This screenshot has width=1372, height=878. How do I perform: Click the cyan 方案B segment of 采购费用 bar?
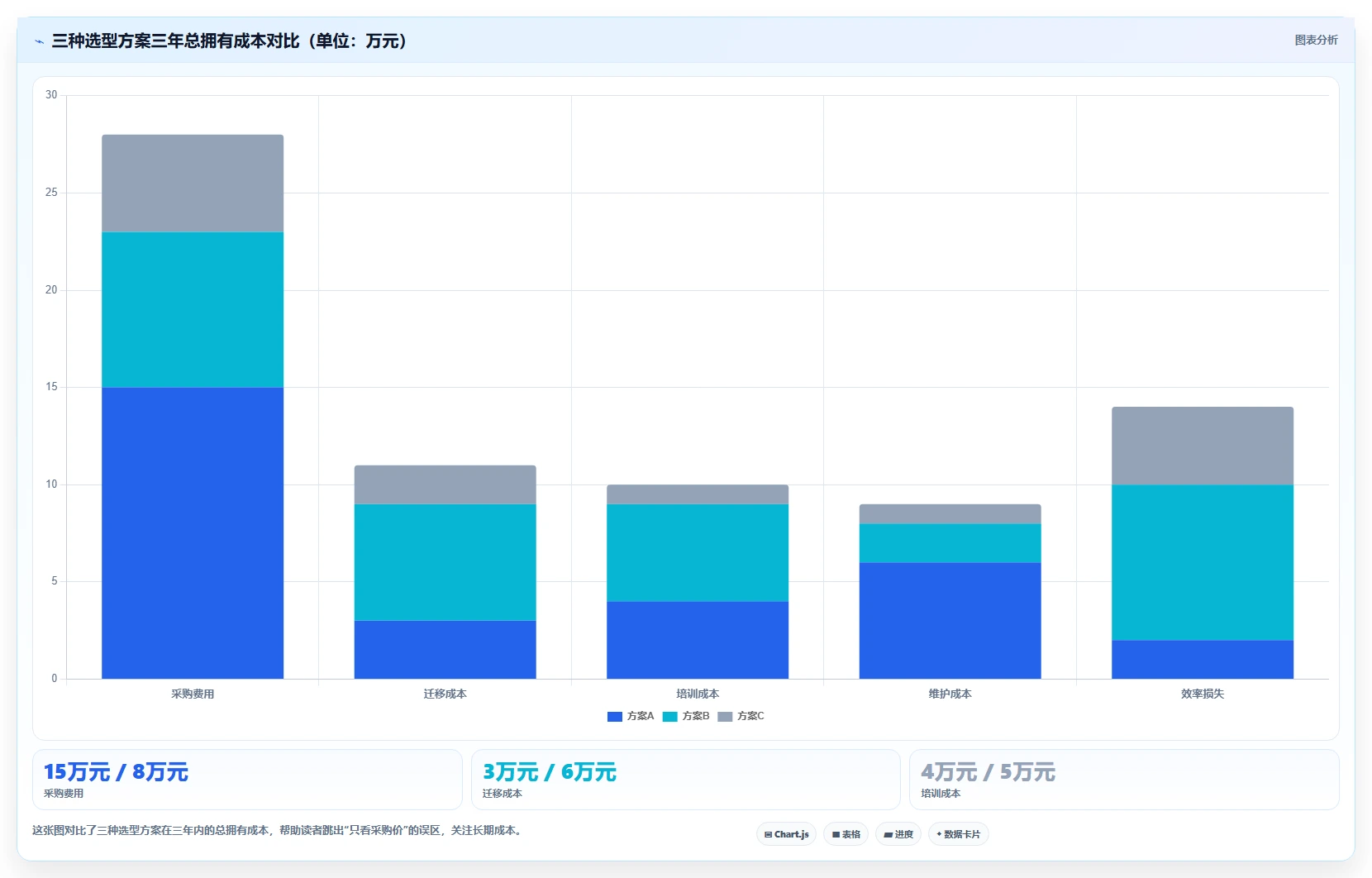pos(193,310)
